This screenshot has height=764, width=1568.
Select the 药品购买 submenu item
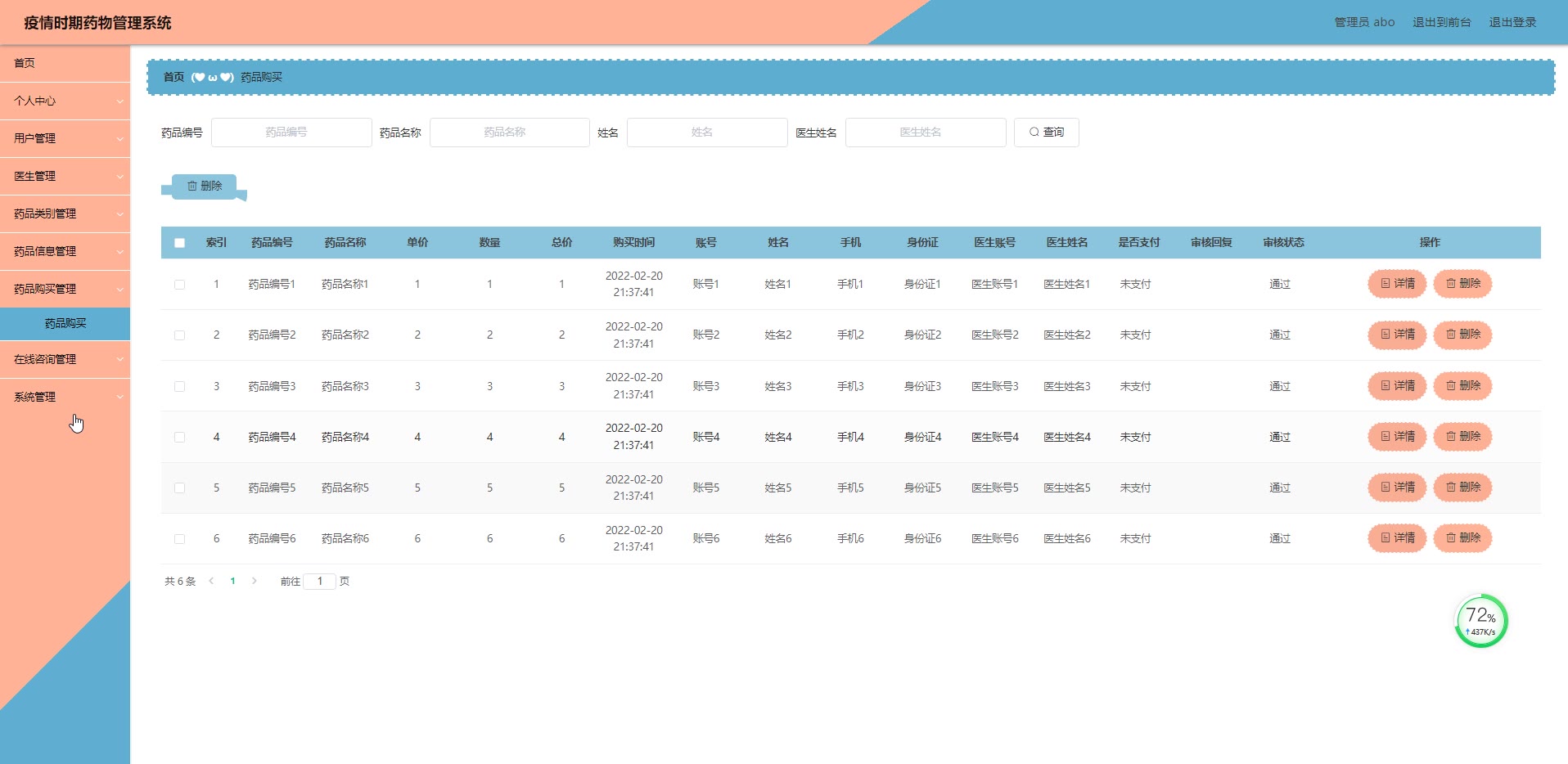65,323
